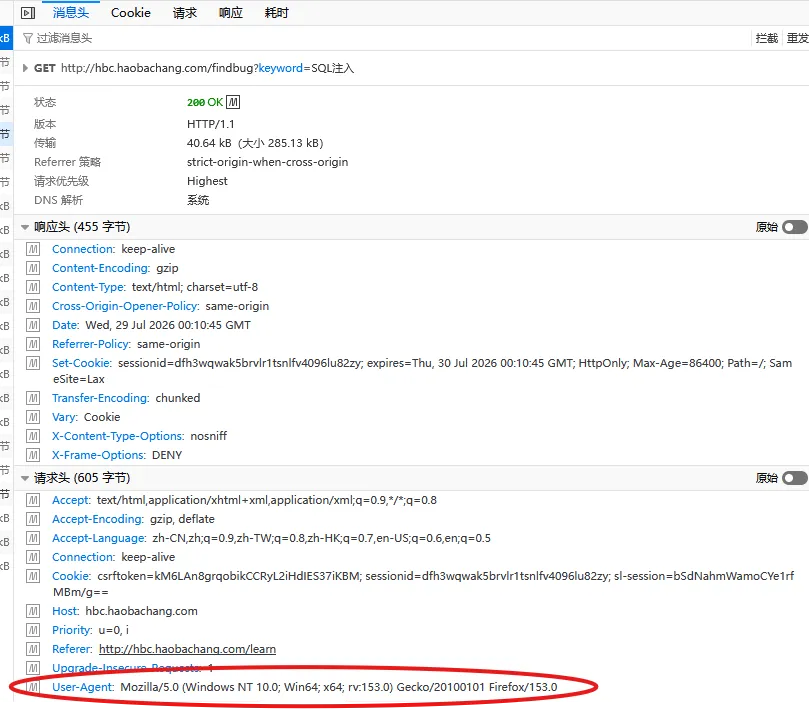The width and height of the screenshot is (809, 709).
Task: Select the strict-origin-when-cross-origin value
Action: pos(267,162)
